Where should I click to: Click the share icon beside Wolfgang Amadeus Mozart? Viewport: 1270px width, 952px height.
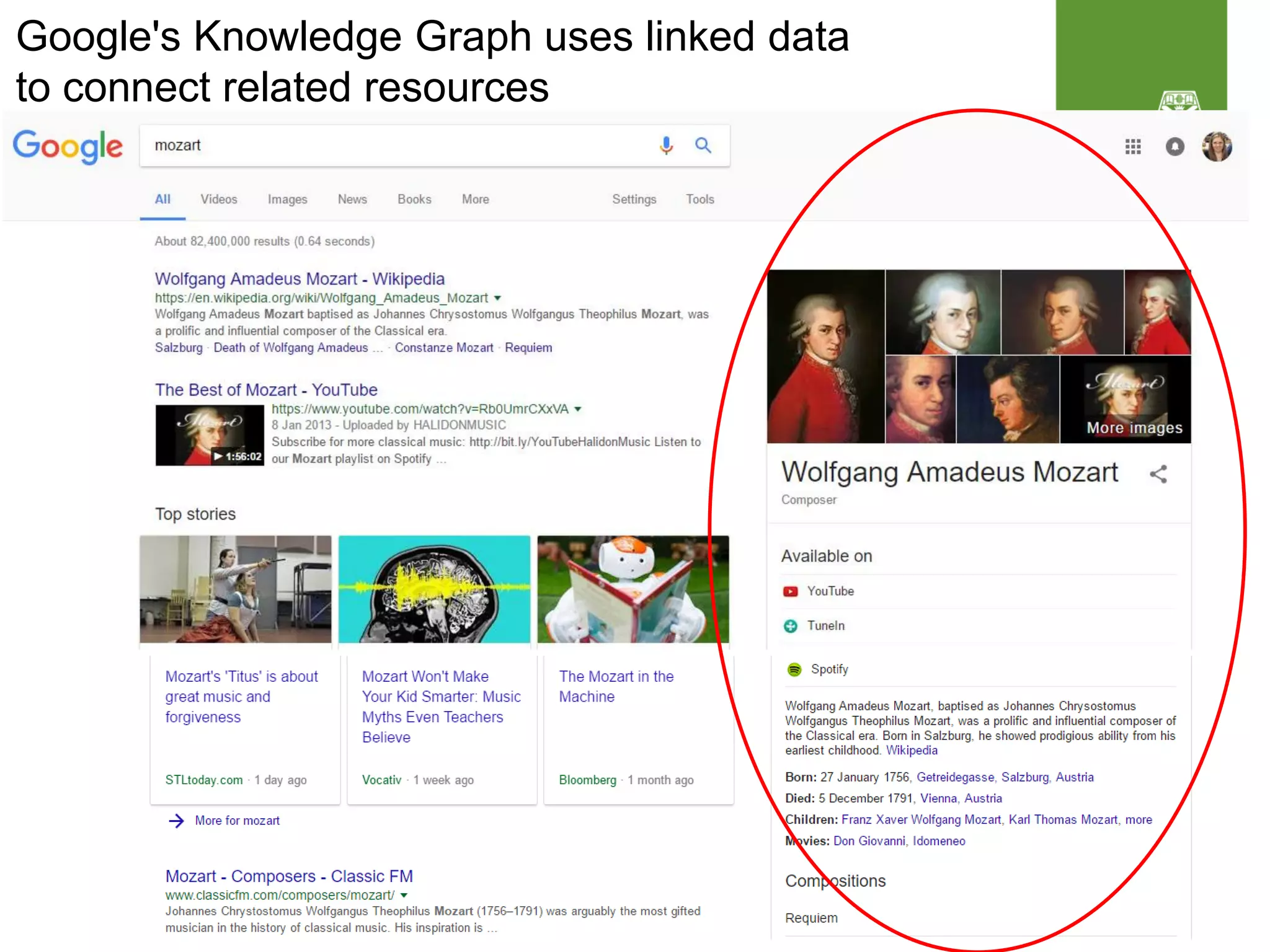pyautogui.click(x=1158, y=474)
